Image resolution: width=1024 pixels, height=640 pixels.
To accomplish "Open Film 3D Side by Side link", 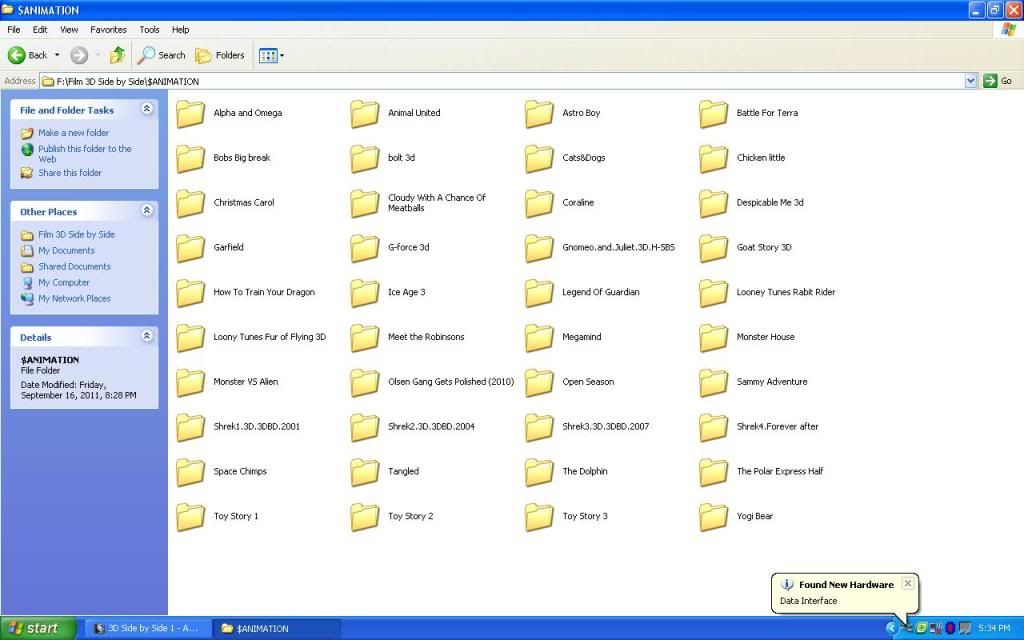I will click(x=76, y=234).
